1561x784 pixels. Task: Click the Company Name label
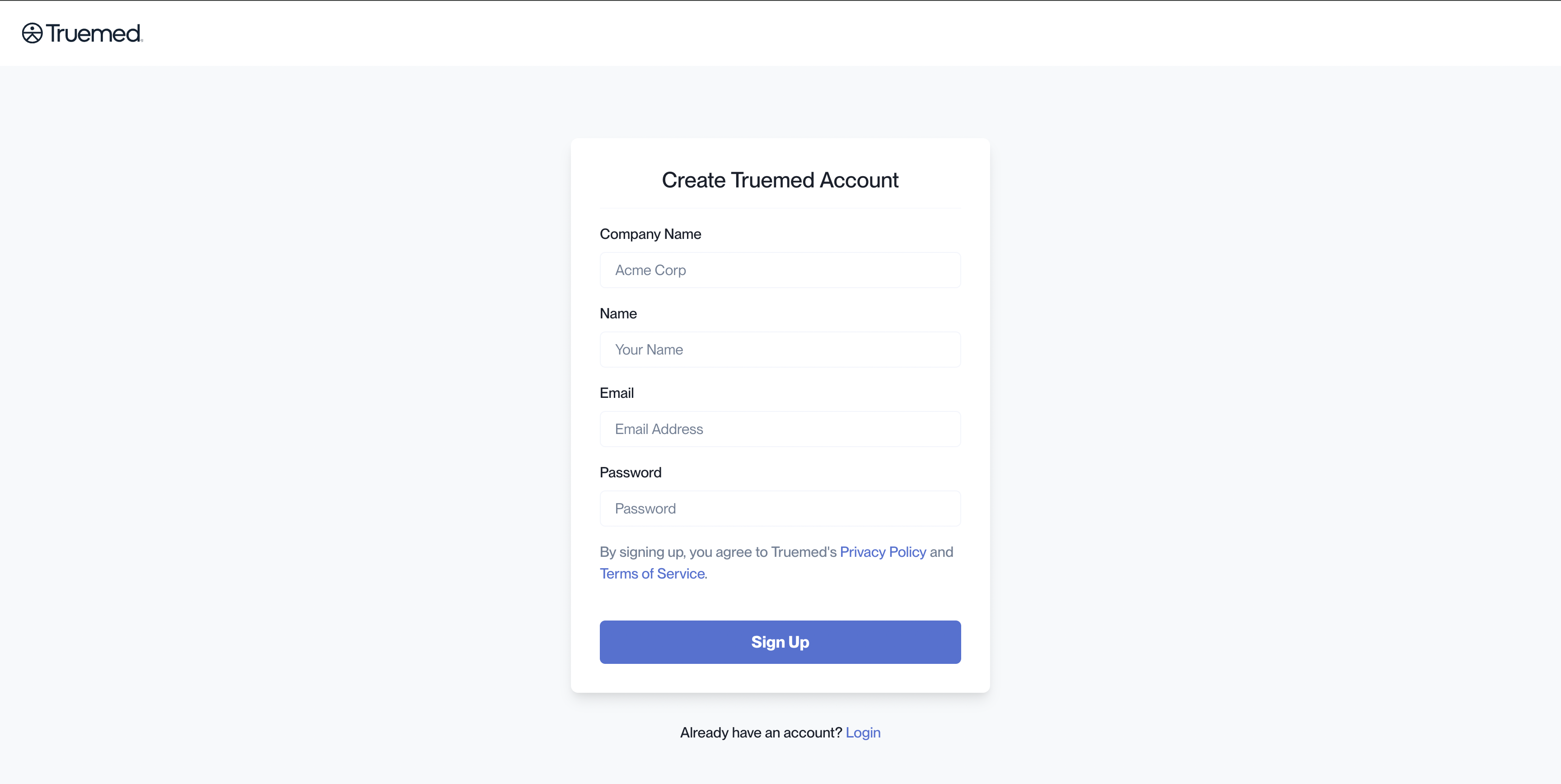(x=650, y=234)
